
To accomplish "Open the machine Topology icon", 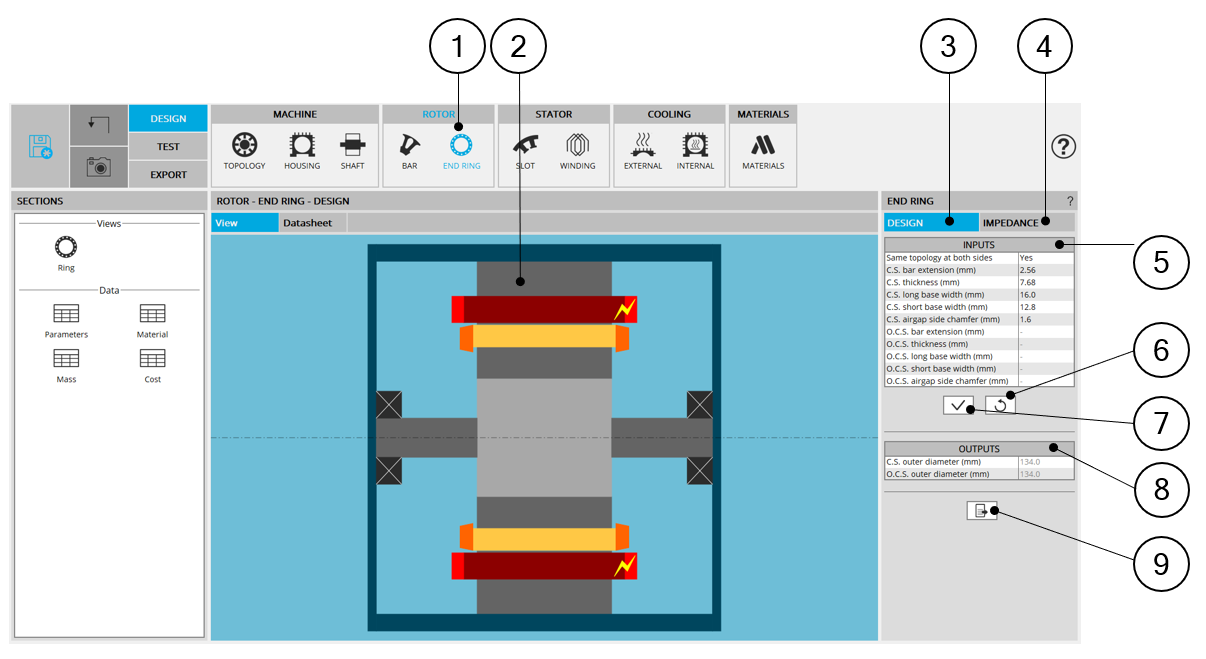I will pos(244,145).
